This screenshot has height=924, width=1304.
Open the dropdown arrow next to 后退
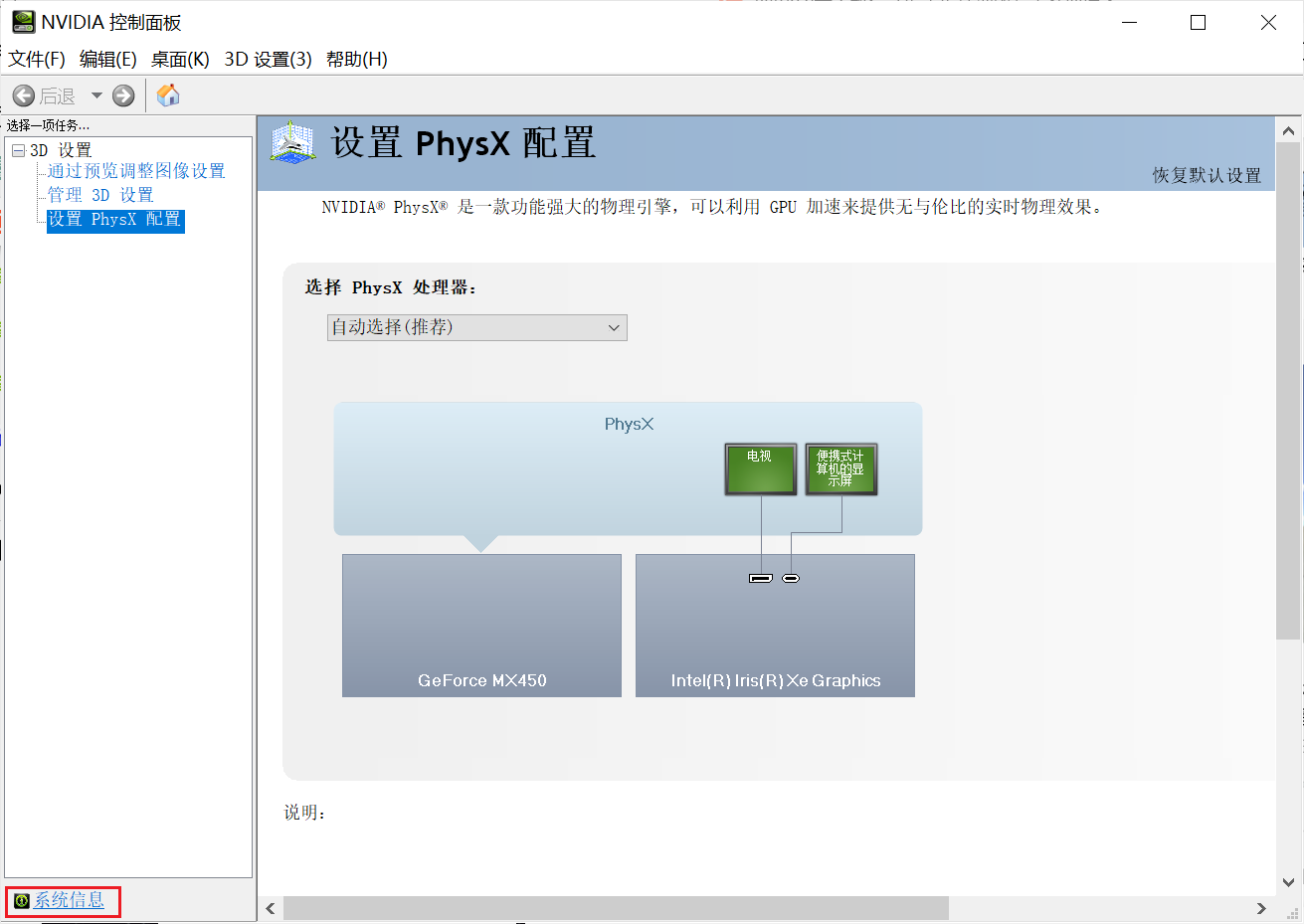point(94,94)
